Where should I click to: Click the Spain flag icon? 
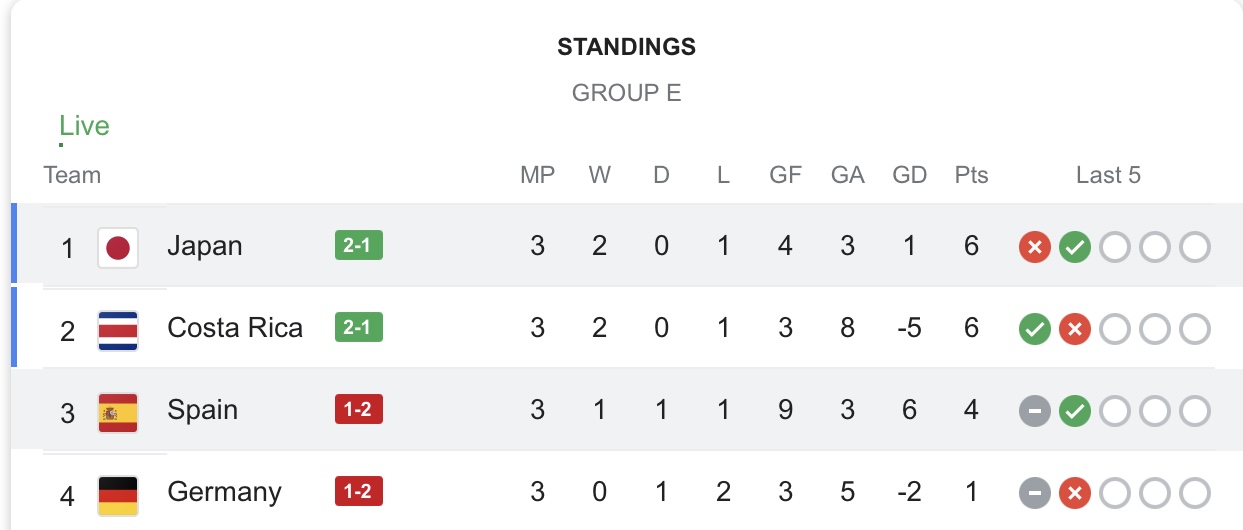(x=118, y=412)
